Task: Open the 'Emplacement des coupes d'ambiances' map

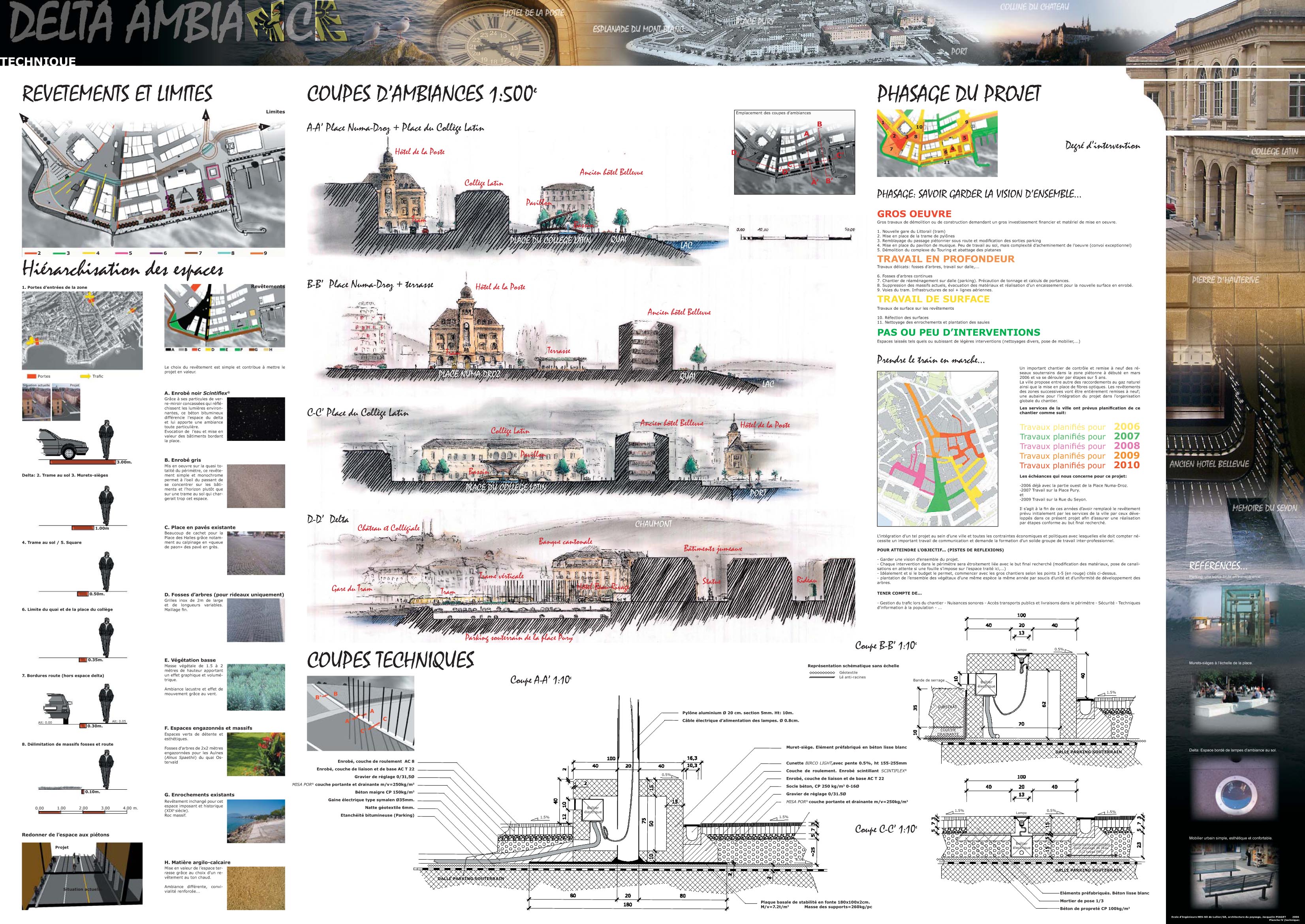Action: coord(795,152)
